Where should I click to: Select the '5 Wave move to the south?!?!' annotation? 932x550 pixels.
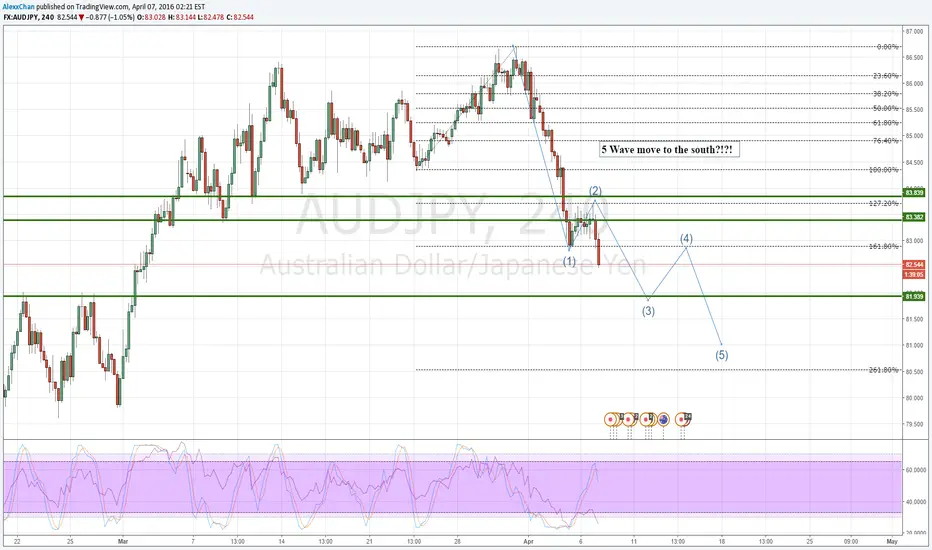pos(669,149)
